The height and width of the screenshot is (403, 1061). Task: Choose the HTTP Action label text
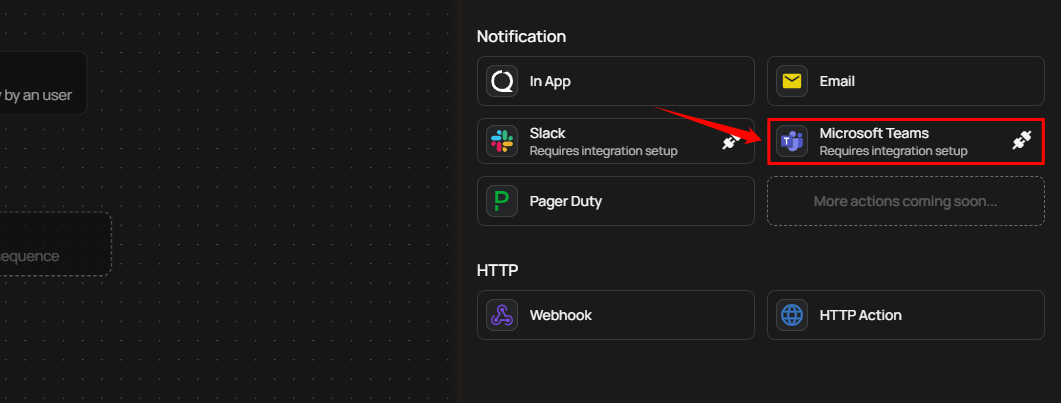click(x=860, y=315)
